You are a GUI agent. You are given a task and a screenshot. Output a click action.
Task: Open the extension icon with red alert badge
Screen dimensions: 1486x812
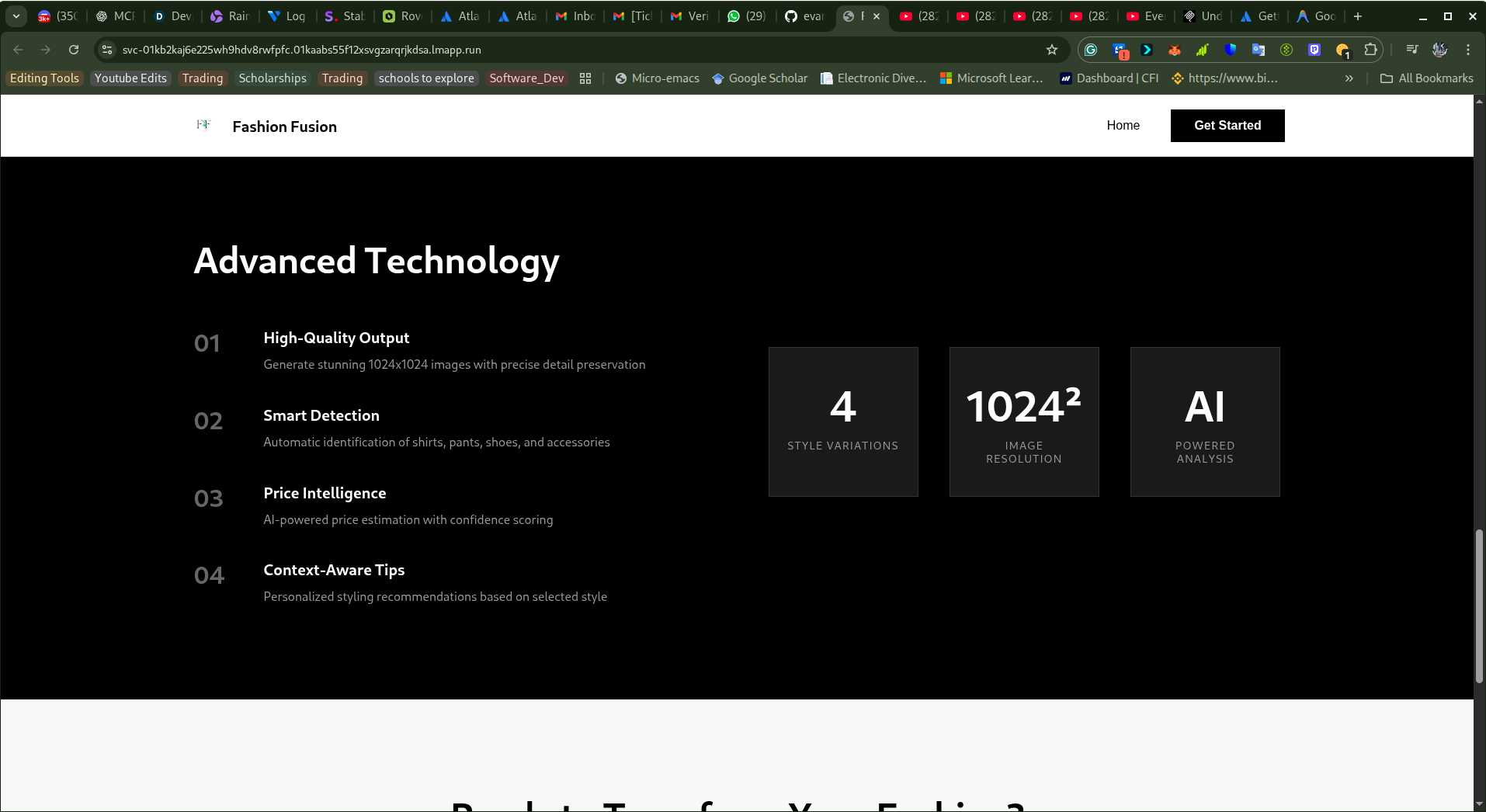tap(1120, 50)
